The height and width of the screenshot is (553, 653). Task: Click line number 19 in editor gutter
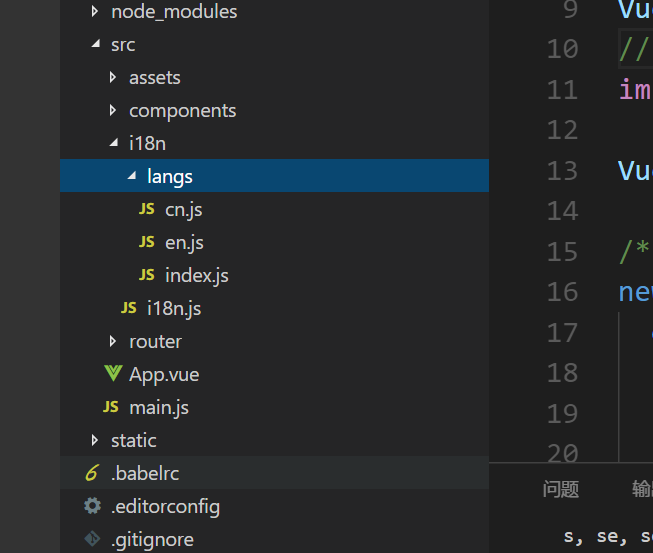point(563,414)
